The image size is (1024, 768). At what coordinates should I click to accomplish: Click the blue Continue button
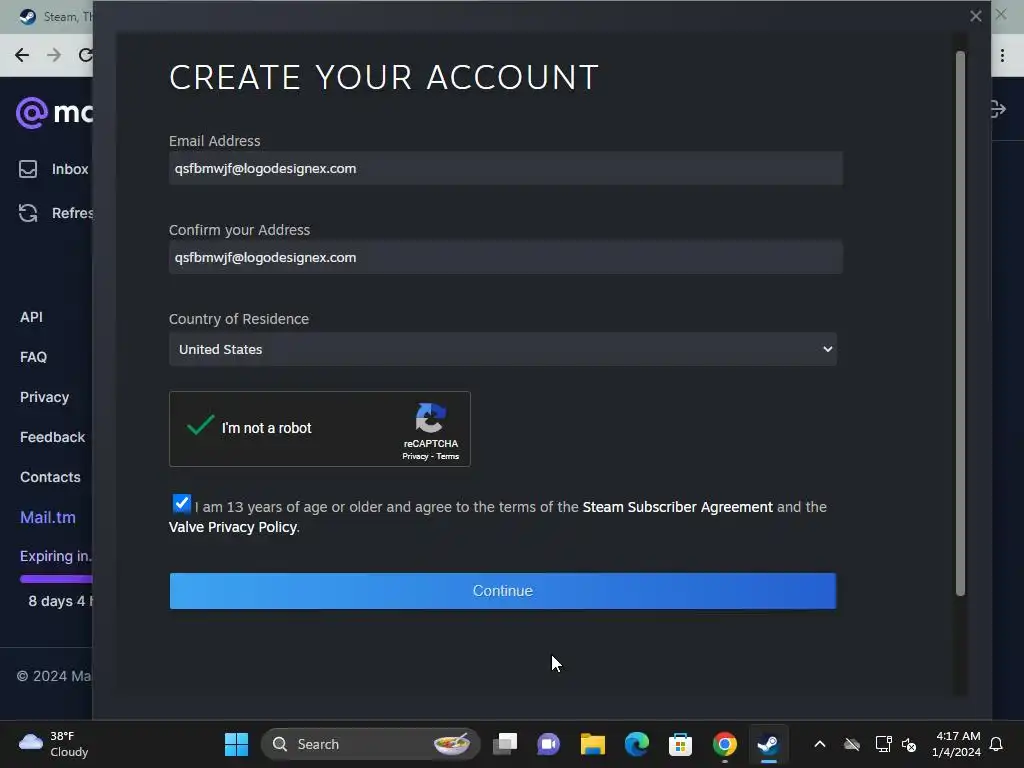click(502, 591)
